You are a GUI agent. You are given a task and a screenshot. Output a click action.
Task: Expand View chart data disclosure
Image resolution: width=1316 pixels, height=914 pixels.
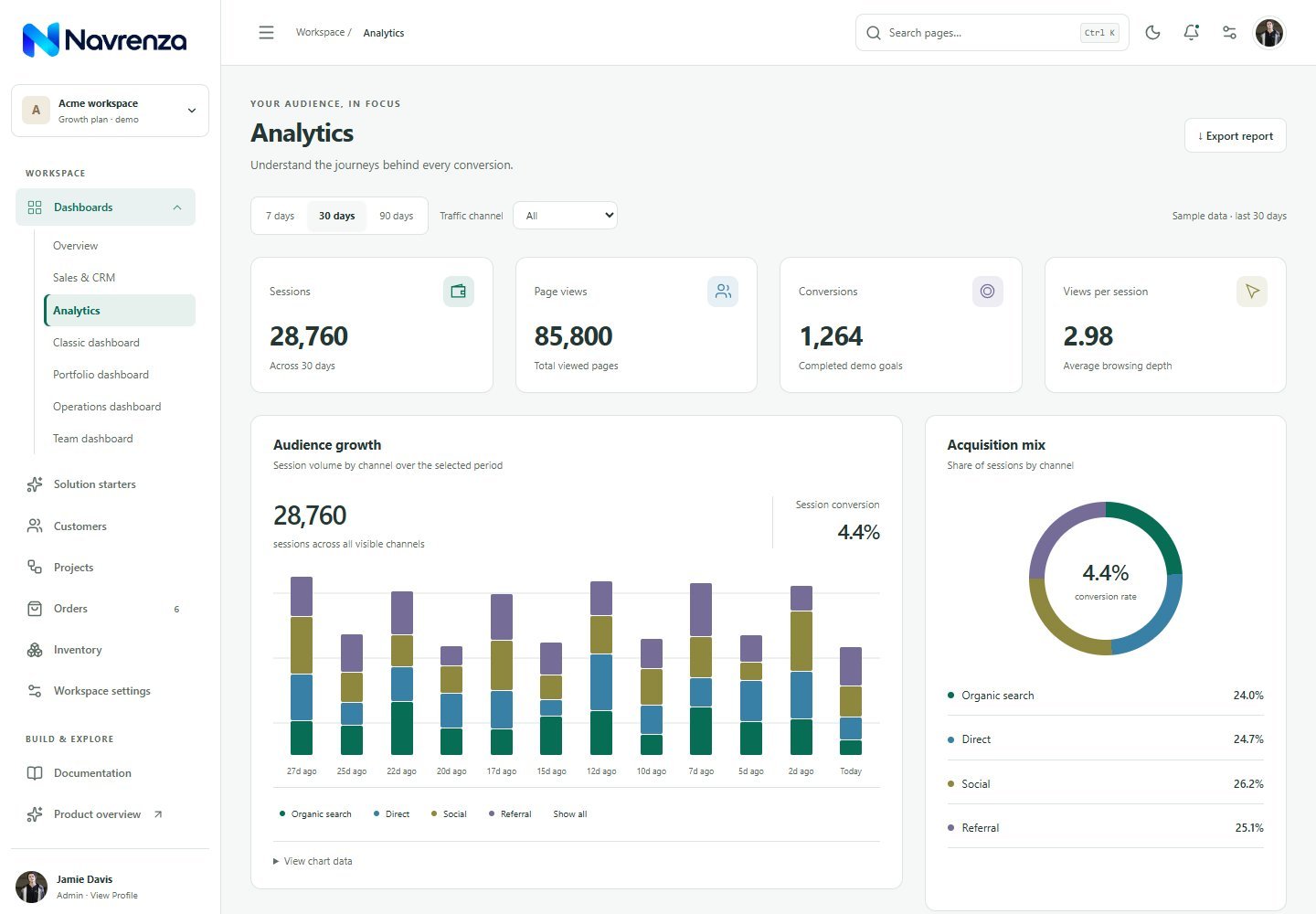pos(313,861)
